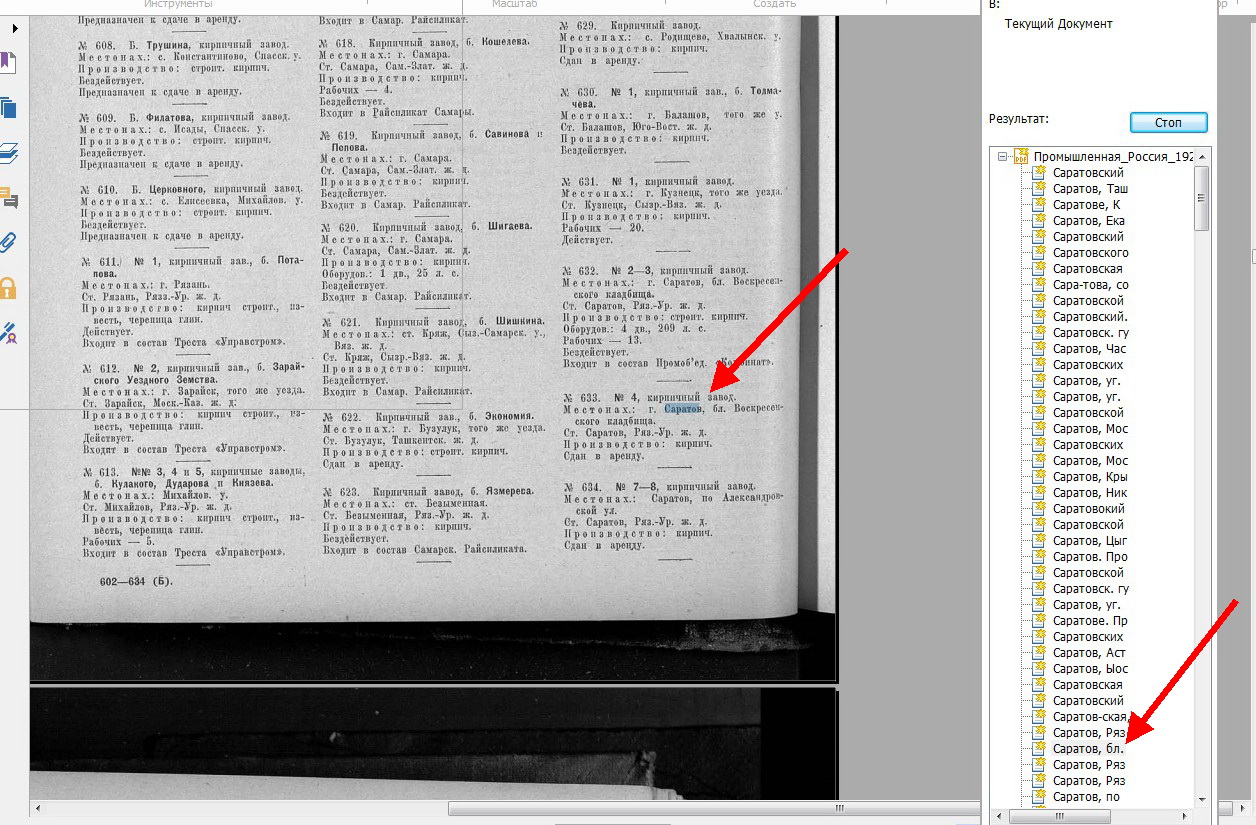Jump to result 'Саратове, К'
The height and width of the screenshot is (825, 1256).
tap(1087, 205)
